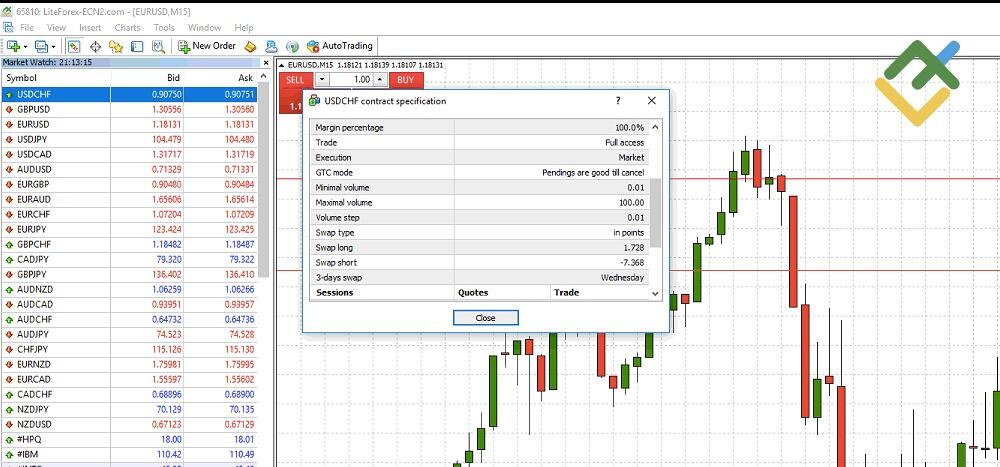Screen dimensions: 1000x467
Task: Decrease the one-click trading volume
Action: click(322, 80)
